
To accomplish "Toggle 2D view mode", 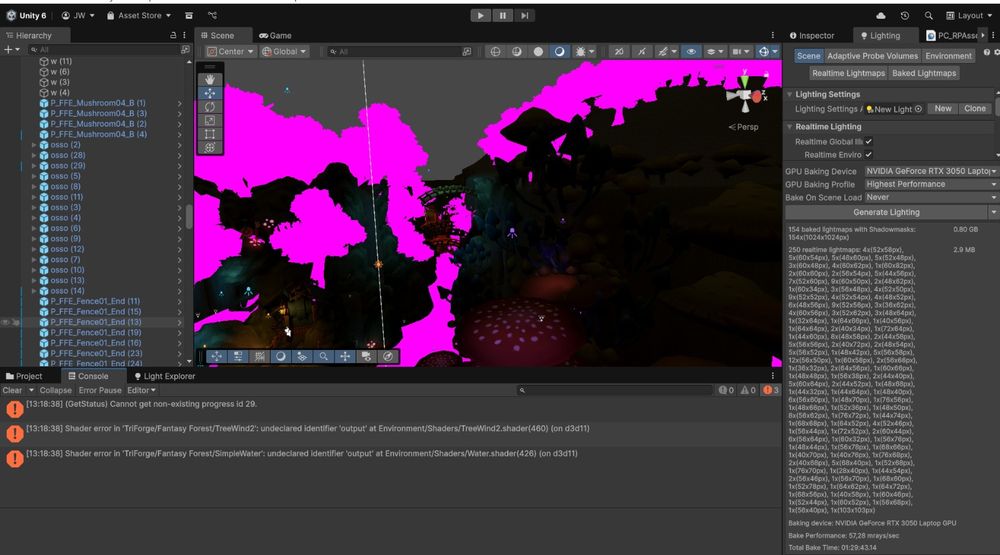I will 619,52.
